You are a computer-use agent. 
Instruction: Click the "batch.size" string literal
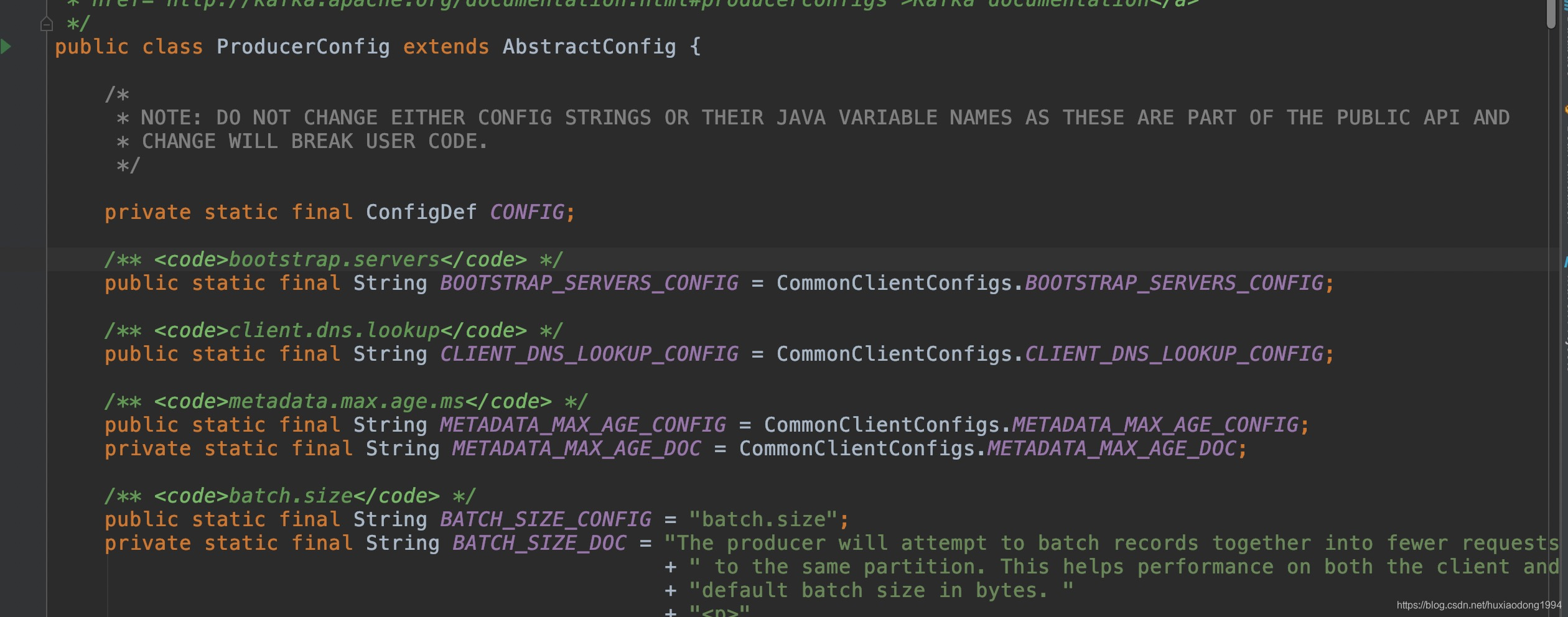763,519
